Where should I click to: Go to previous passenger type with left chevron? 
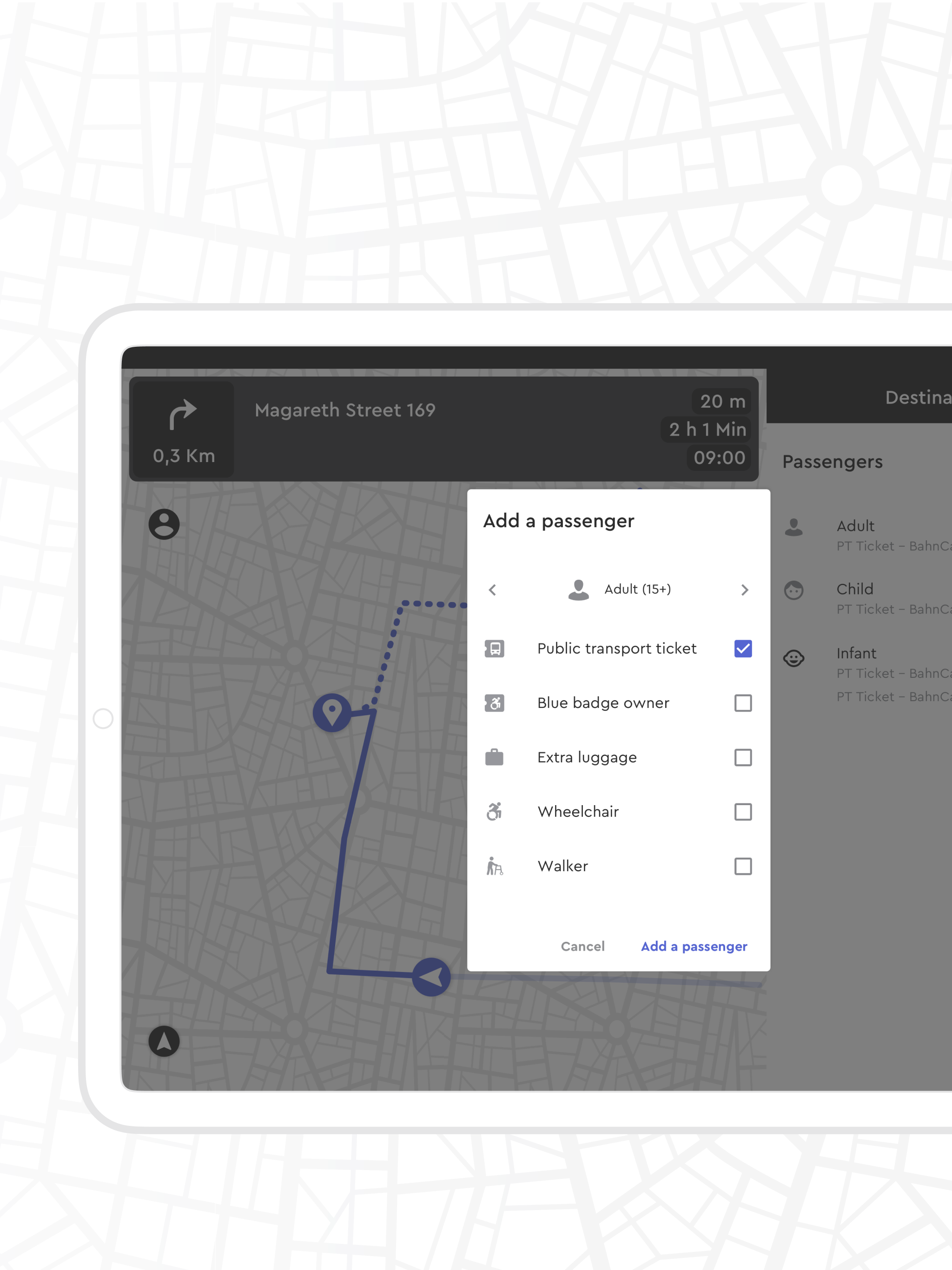tap(492, 589)
